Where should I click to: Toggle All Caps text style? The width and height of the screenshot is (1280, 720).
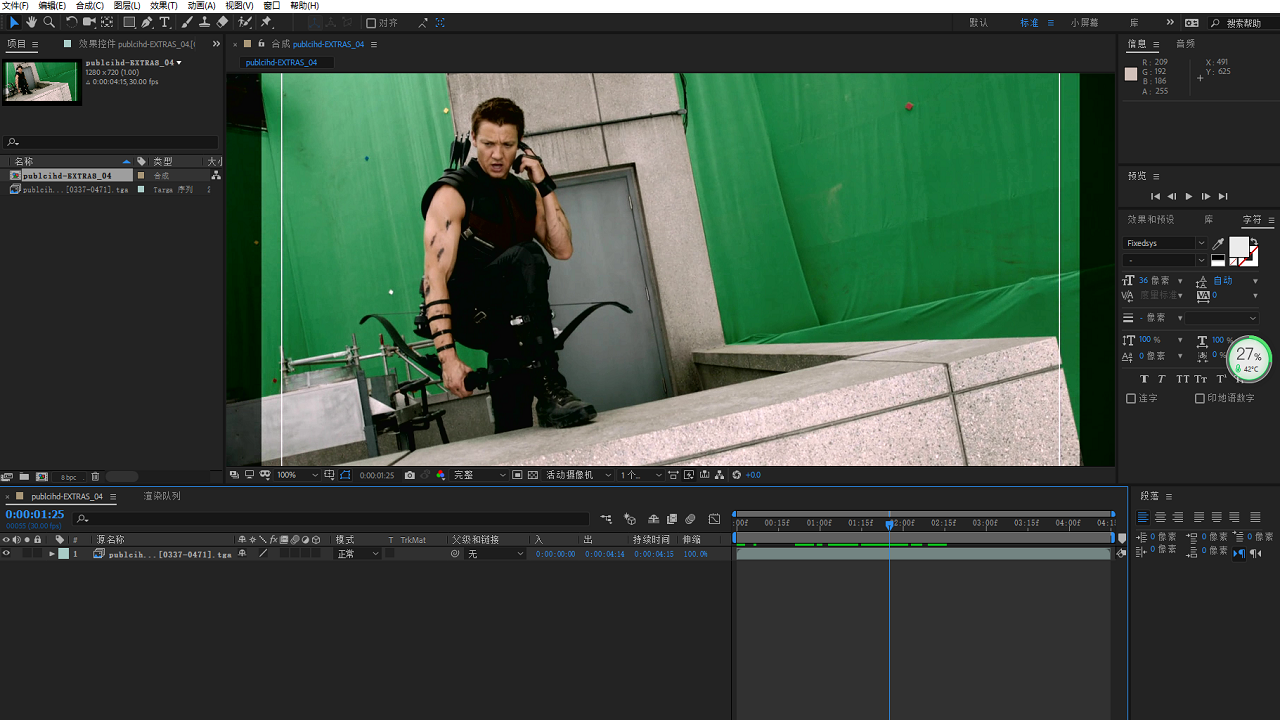point(1183,379)
